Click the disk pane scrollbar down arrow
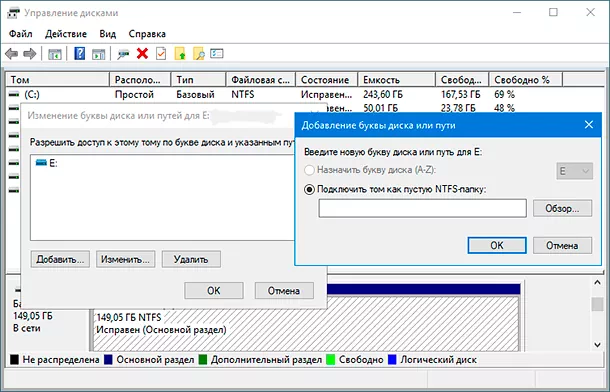This screenshot has width=610, height=392. click(x=597, y=345)
